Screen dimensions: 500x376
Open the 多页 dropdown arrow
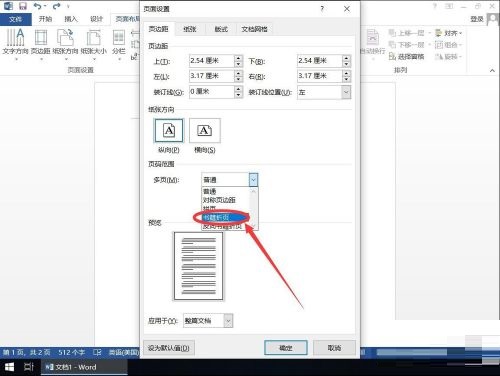click(253, 180)
